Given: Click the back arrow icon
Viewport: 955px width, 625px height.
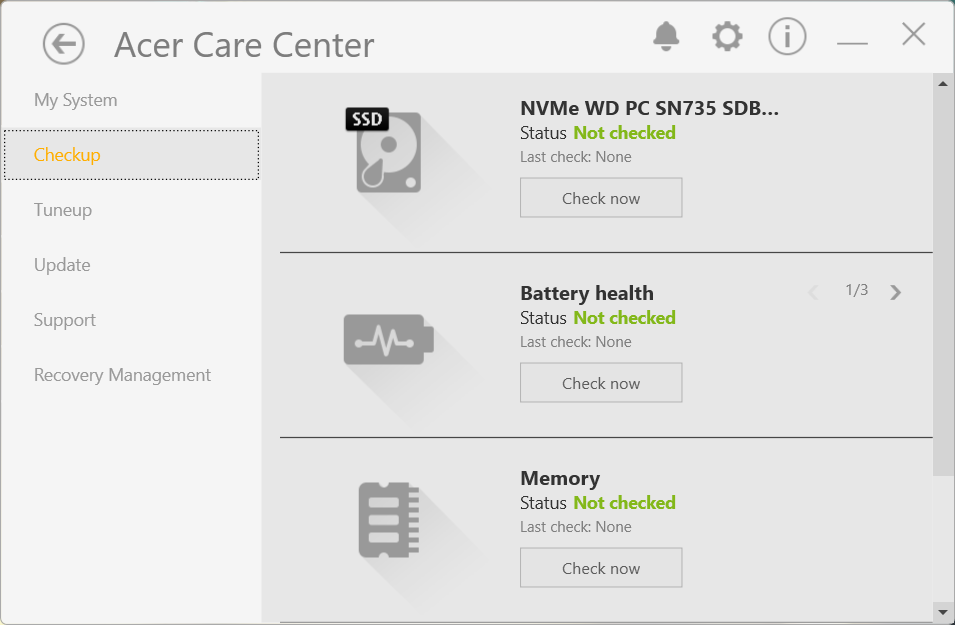Looking at the screenshot, I should click(x=64, y=44).
